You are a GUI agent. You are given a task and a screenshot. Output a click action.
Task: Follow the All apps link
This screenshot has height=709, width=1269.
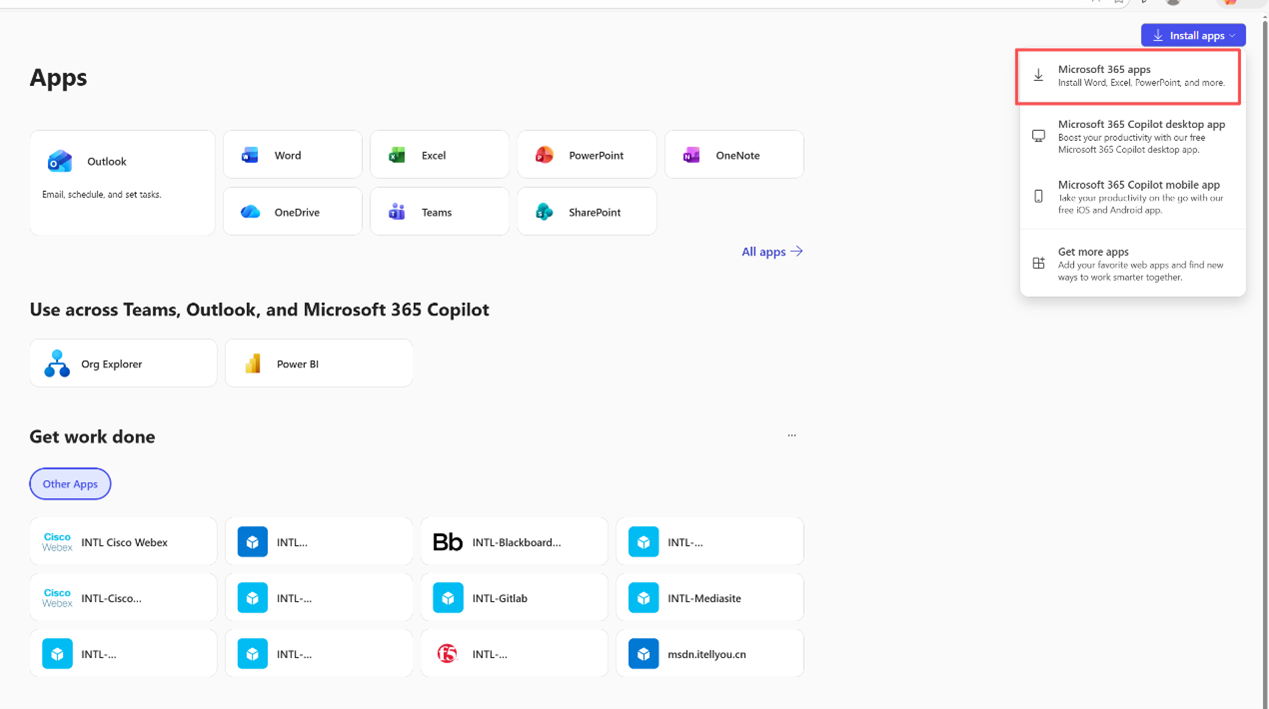click(772, 252)
